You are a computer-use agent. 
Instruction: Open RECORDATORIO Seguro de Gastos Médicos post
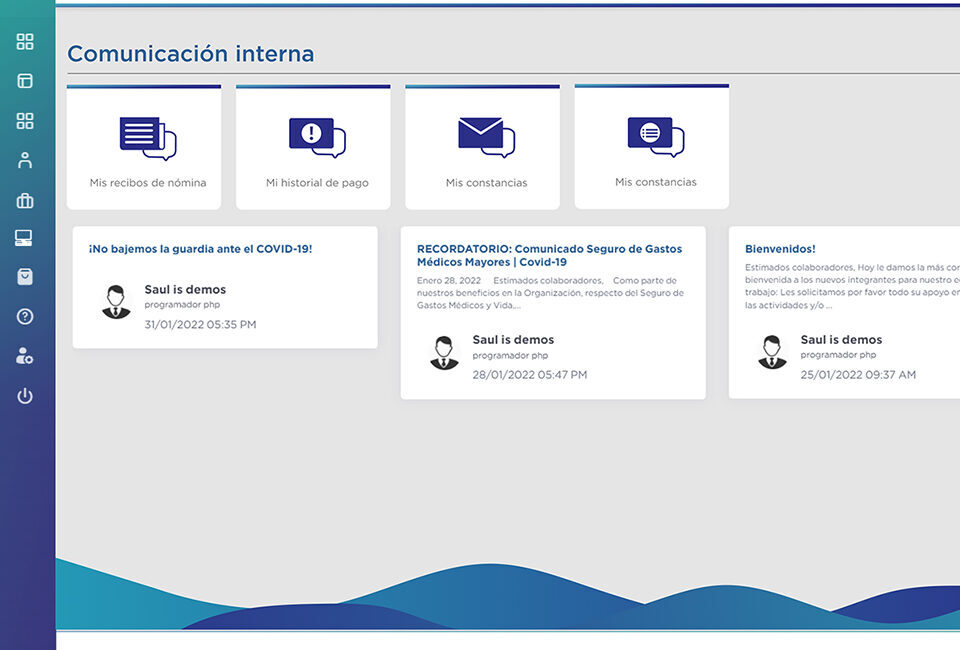coord(549,255)
